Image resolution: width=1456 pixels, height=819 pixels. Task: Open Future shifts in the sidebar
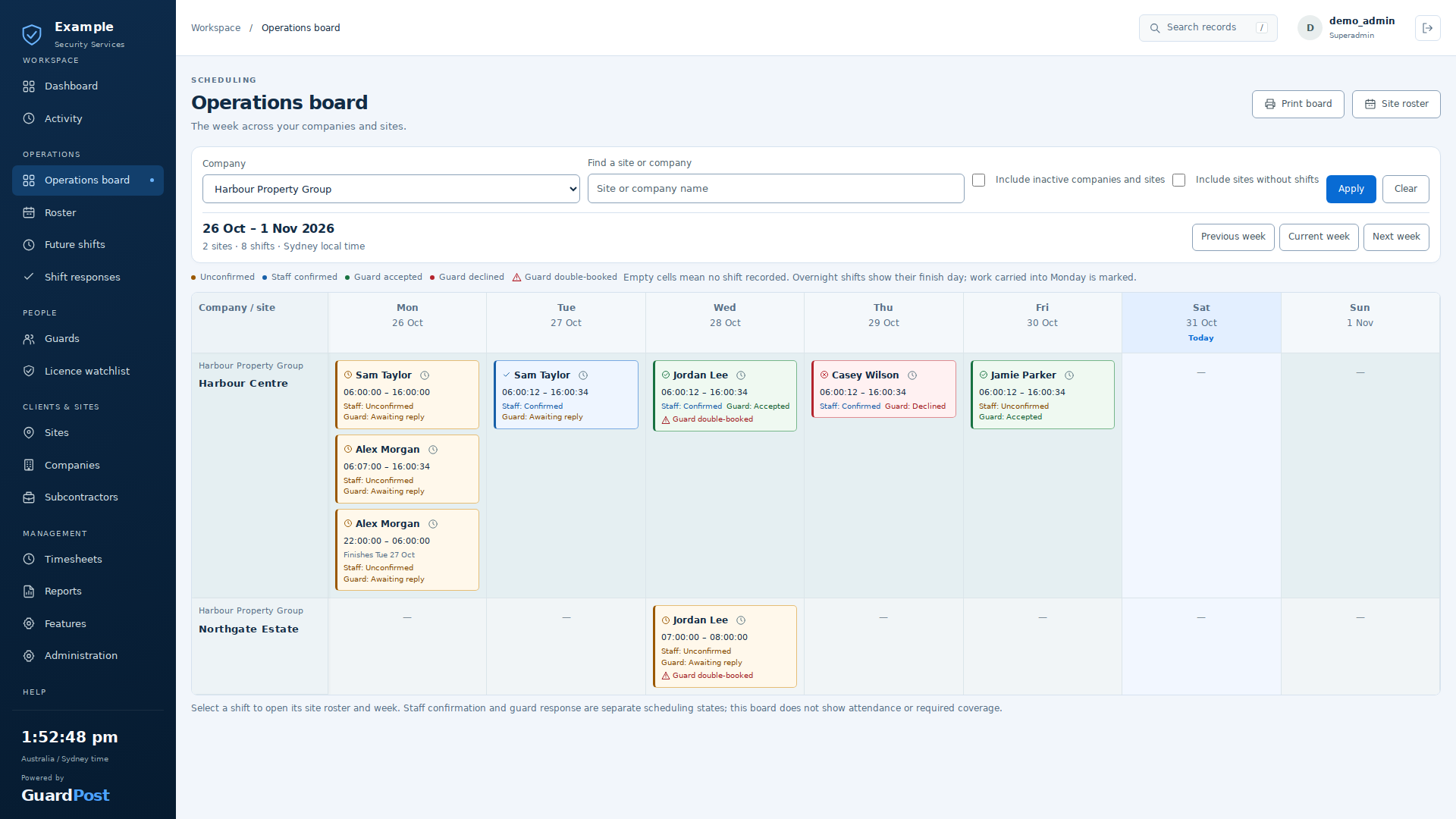click(88, 244)
